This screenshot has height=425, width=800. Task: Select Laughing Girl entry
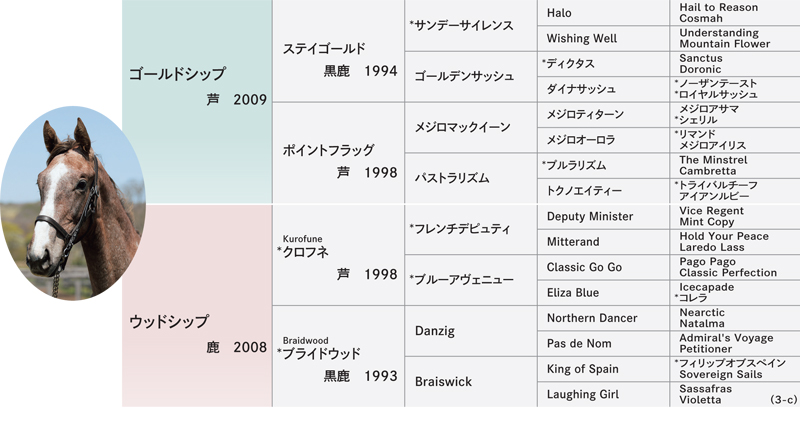click(x=603, y=394)
